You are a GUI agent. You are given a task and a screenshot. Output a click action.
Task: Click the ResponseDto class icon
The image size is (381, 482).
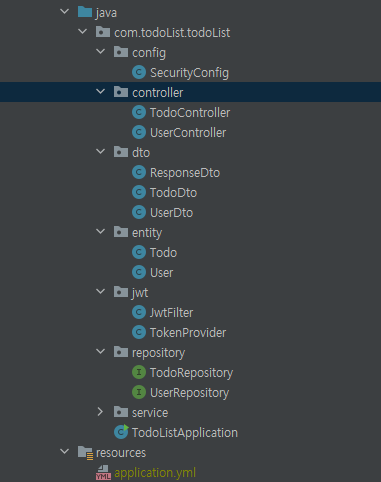139,172
